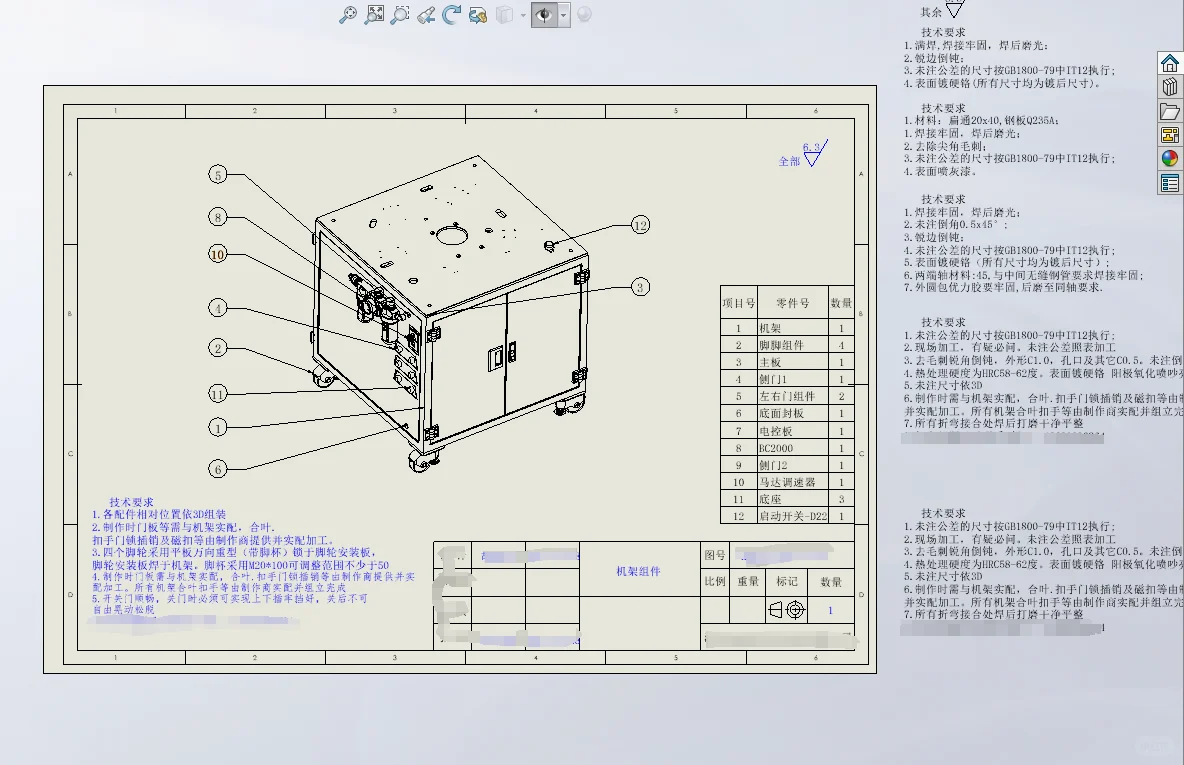This screenshot has height=765, width=1184.
Task: Open the Appearances color ball tab
Action: point(1170,159)
